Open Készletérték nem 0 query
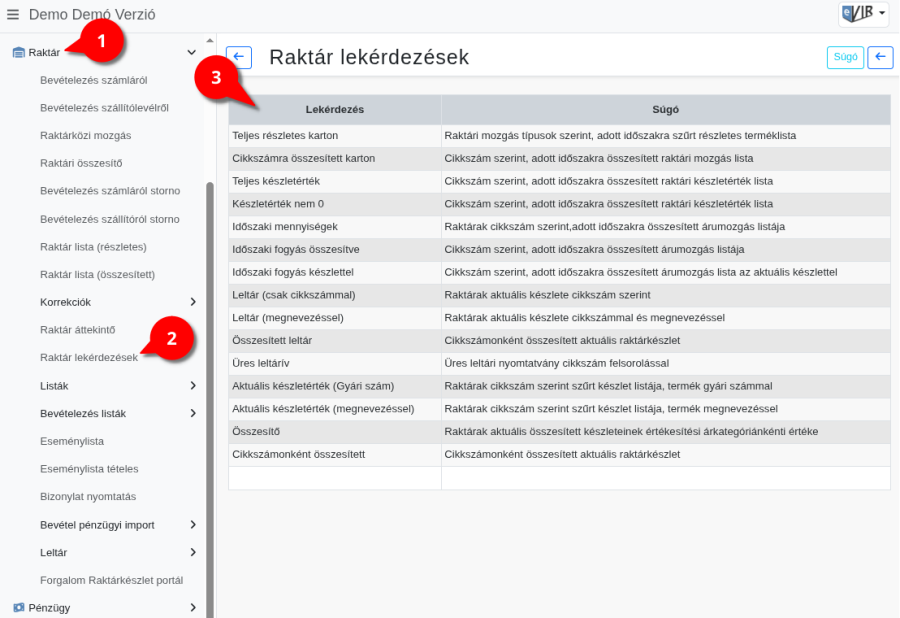900x618 pixels. tap(278, 204)
